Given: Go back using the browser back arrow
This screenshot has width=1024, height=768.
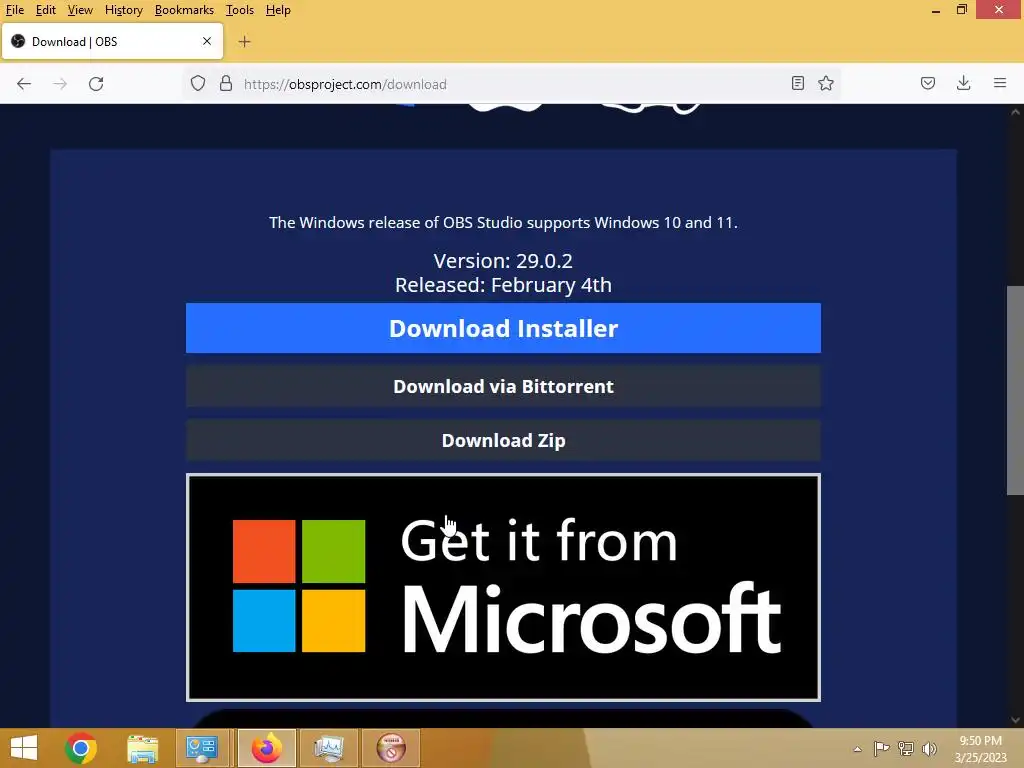Looking at the screenshot, I should (x=24, y=84).
